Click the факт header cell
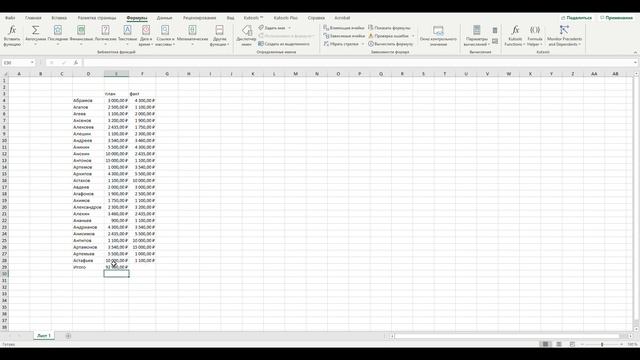The image size is (640, 360). tap(142, 94)
